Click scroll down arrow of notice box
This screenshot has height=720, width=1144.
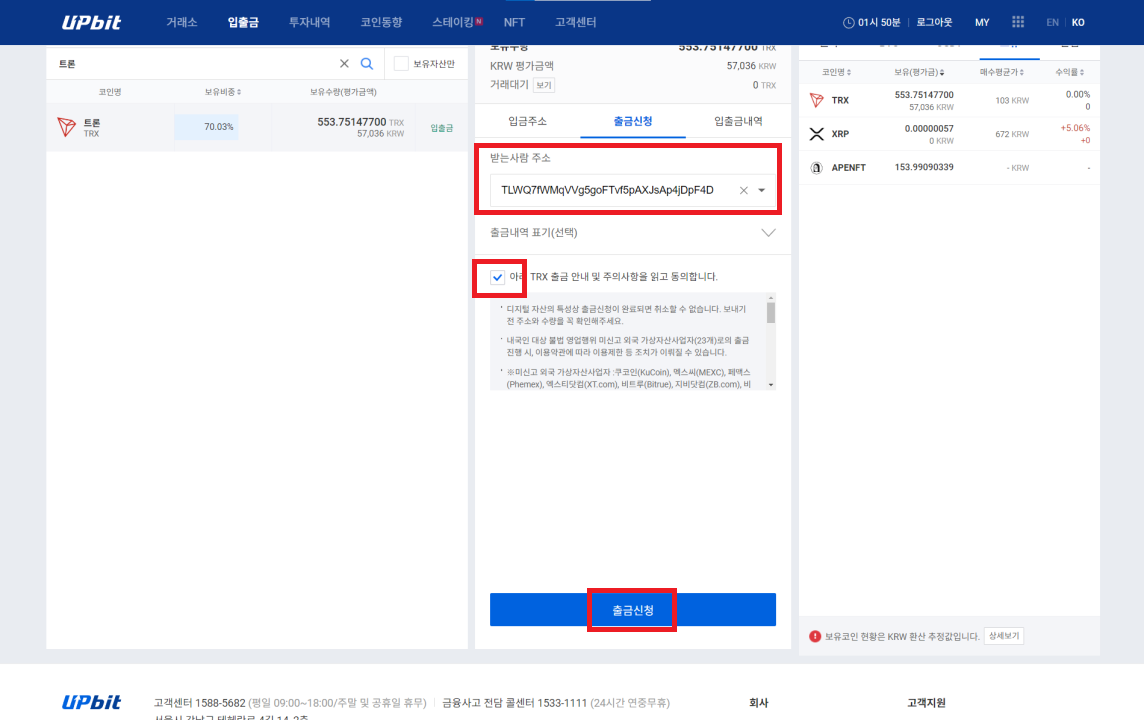coord(770,384)
